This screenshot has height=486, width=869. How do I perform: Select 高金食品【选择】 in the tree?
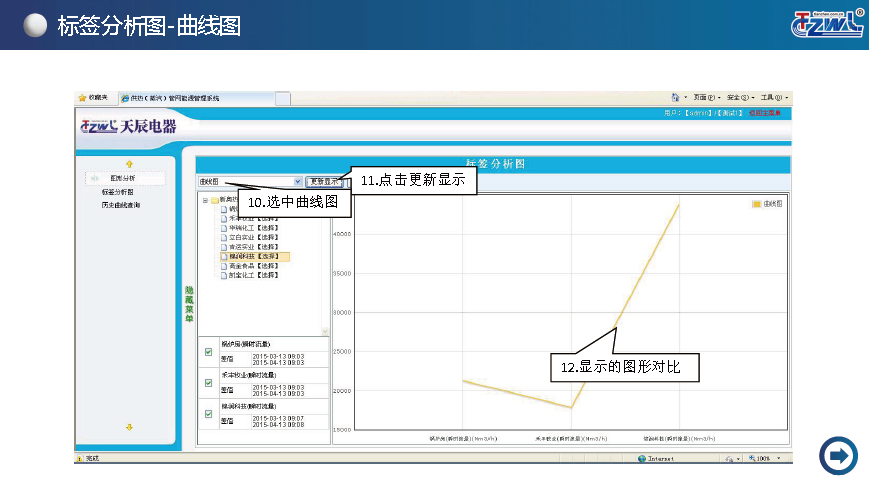pyautogui.click(x=253, y=266)
